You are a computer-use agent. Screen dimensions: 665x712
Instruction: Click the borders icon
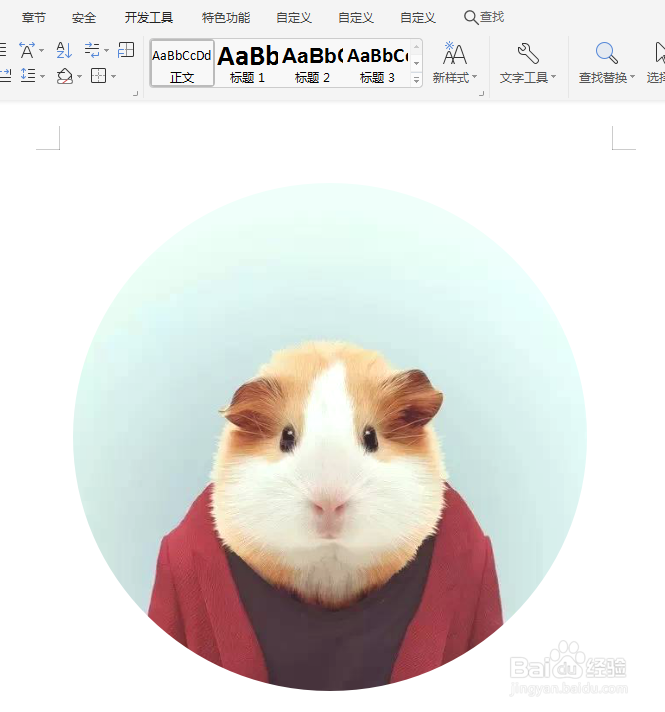click(x=99, y=75)
